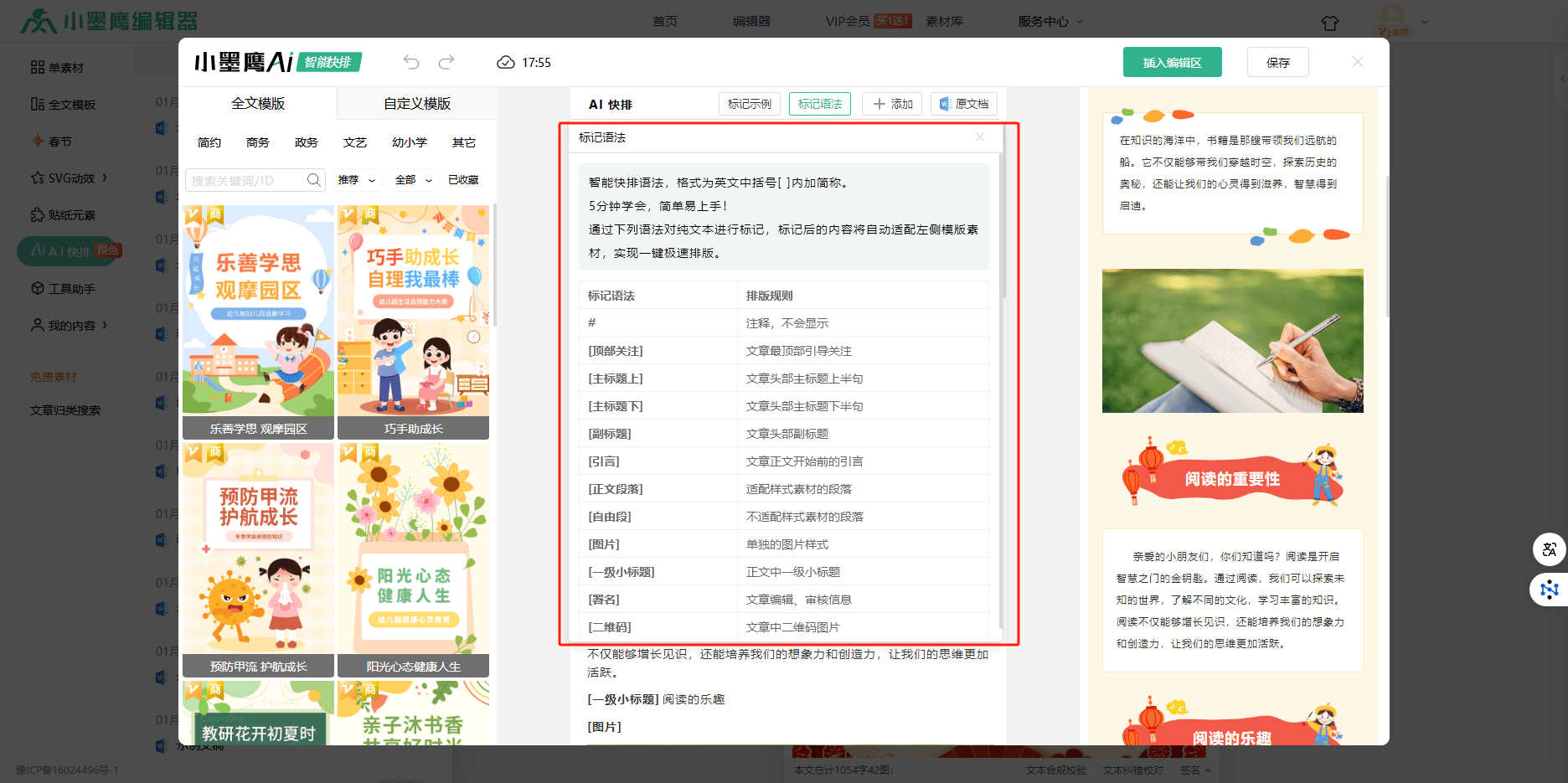Click the template keyword search field
1568x783 pixels.
point(246,180)
